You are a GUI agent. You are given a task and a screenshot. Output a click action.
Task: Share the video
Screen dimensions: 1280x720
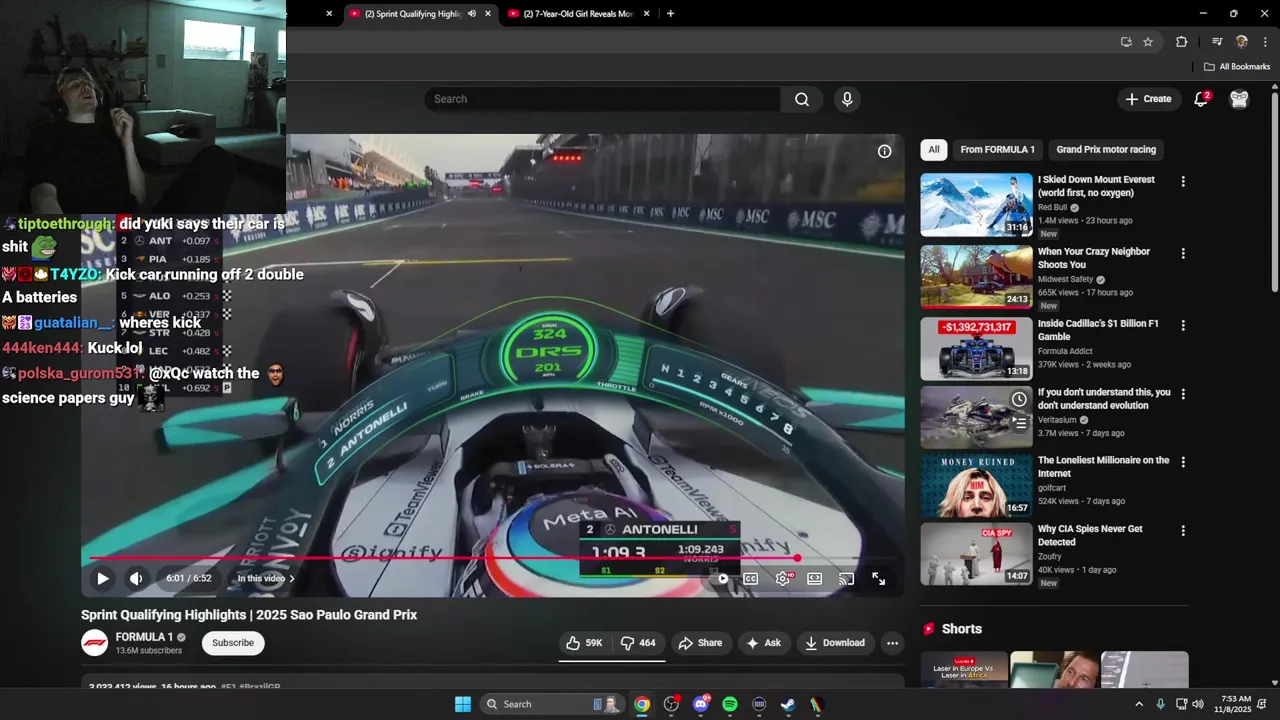(700, 643)
